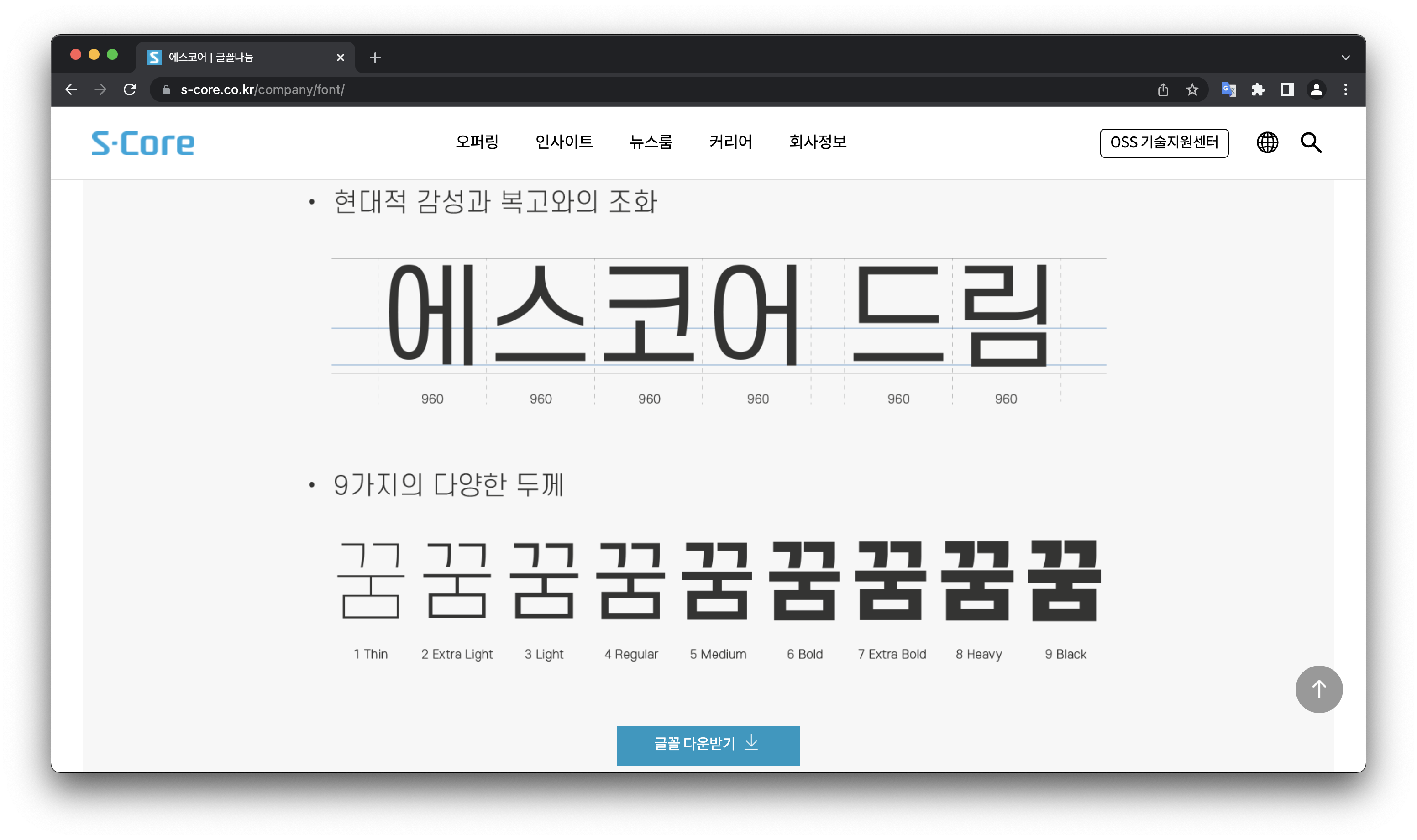Open the 오퍼링 navigation menu

(x=477, y=142)
